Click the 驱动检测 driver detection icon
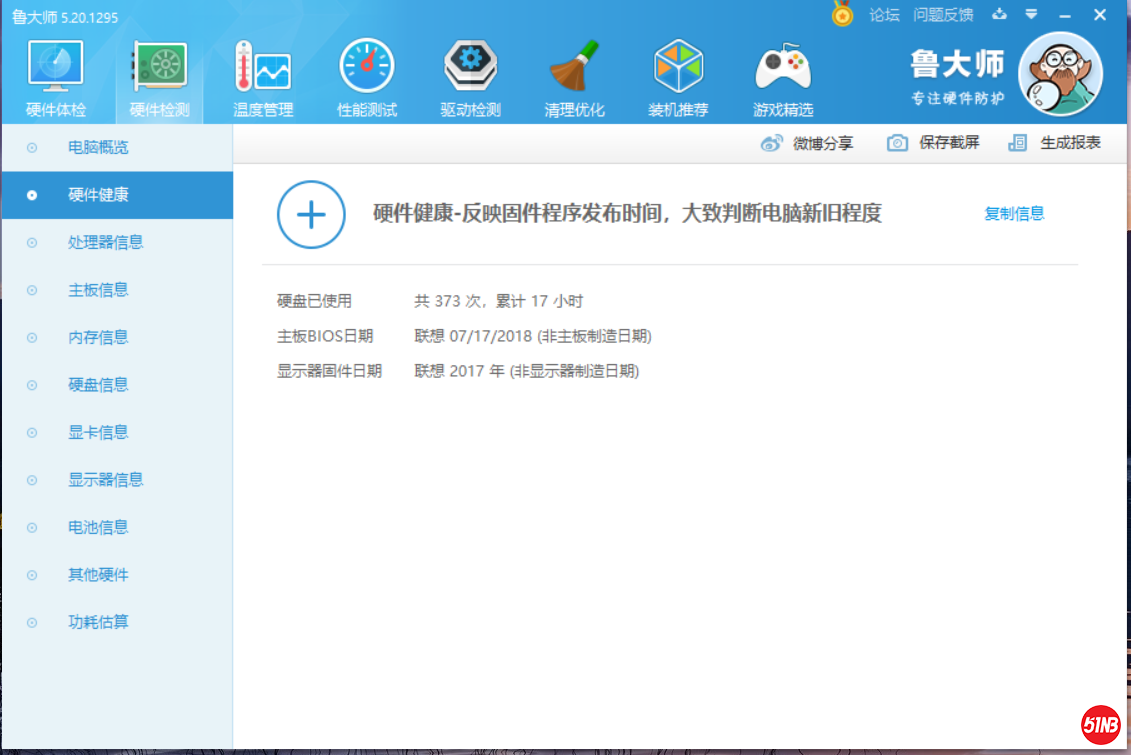The height and width of the screenshot is (755, 1131). click(470, 67)
